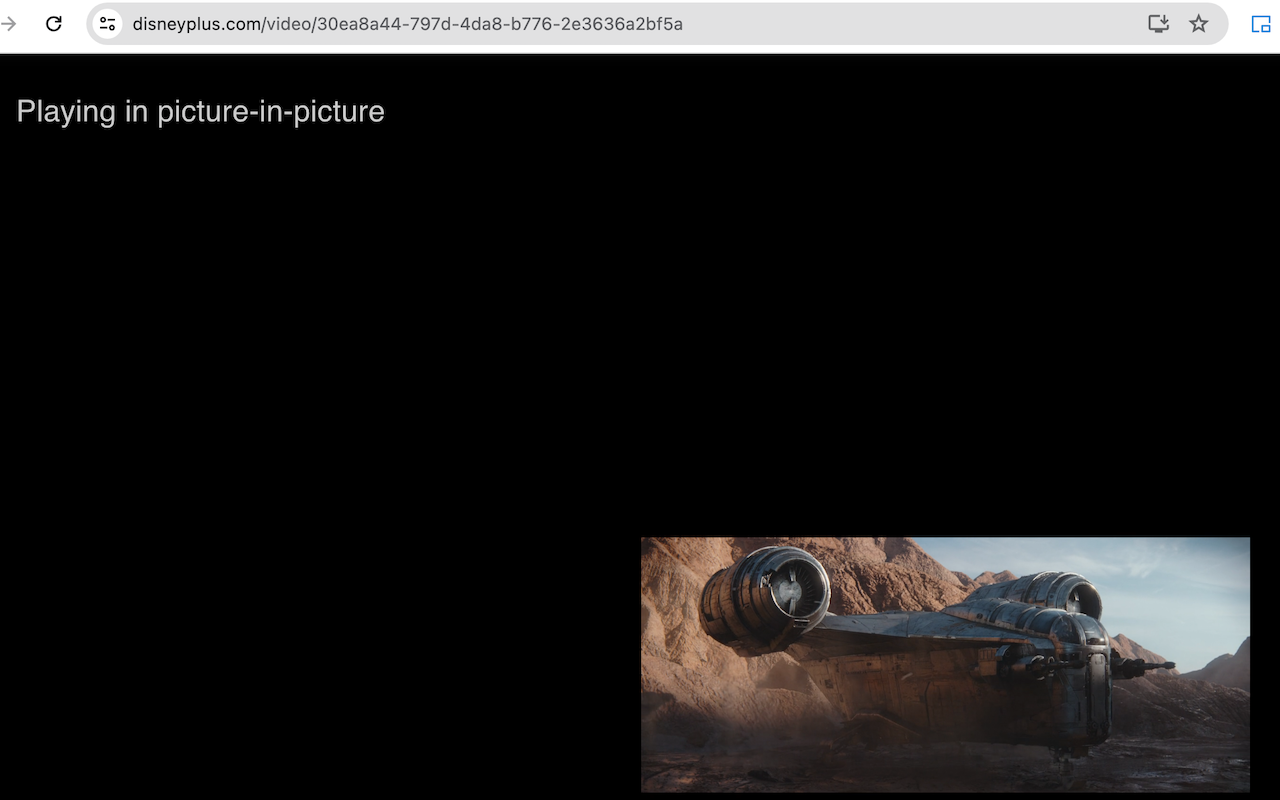
Task: Click the monitor-with-arrow cast icon
Action: 1158,23
